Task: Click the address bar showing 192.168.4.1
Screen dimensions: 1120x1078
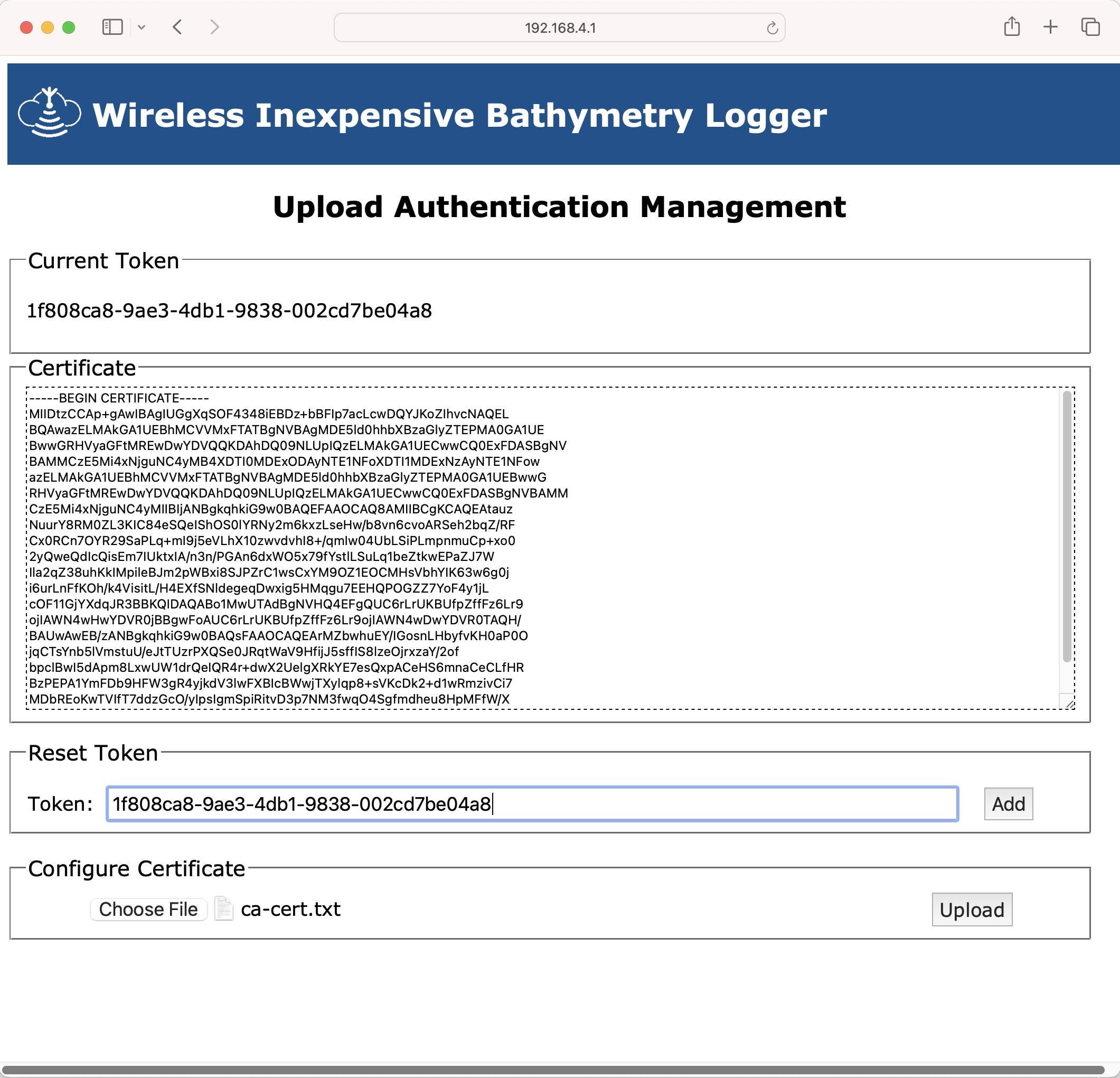Action: pyautogui.click(x=561, y=27)
